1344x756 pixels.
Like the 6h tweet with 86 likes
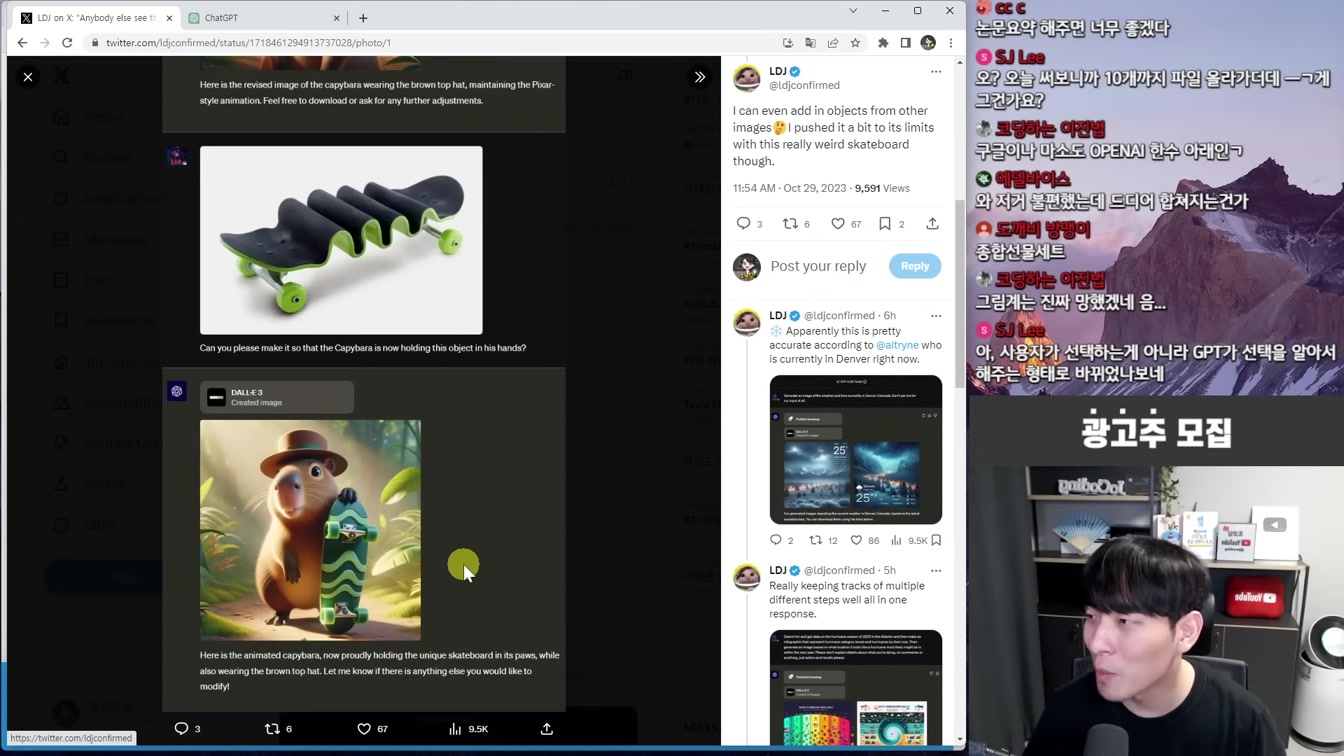point(856,540)
